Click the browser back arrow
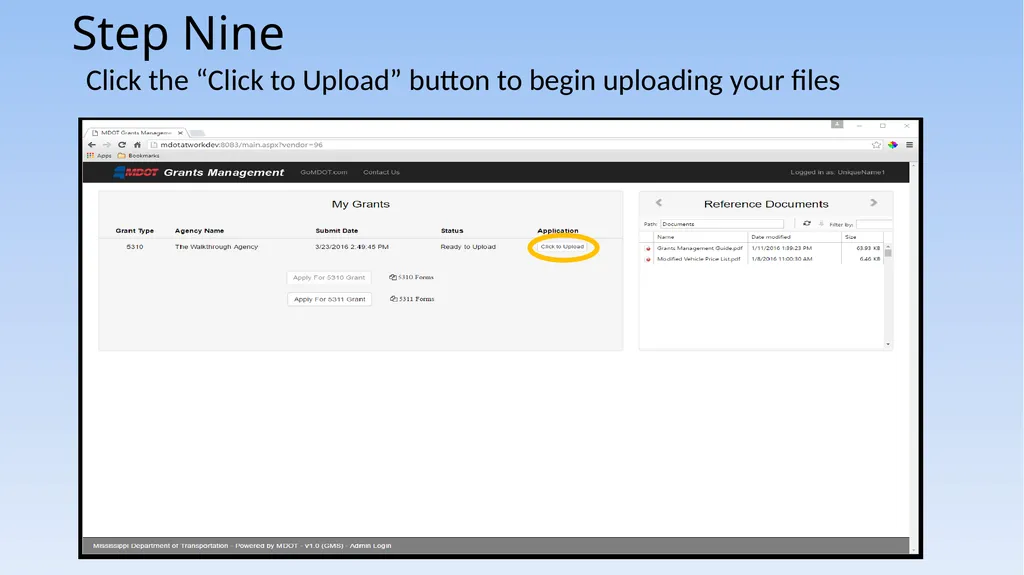The width and height of the screenshot is (1024, 575). 92,144
